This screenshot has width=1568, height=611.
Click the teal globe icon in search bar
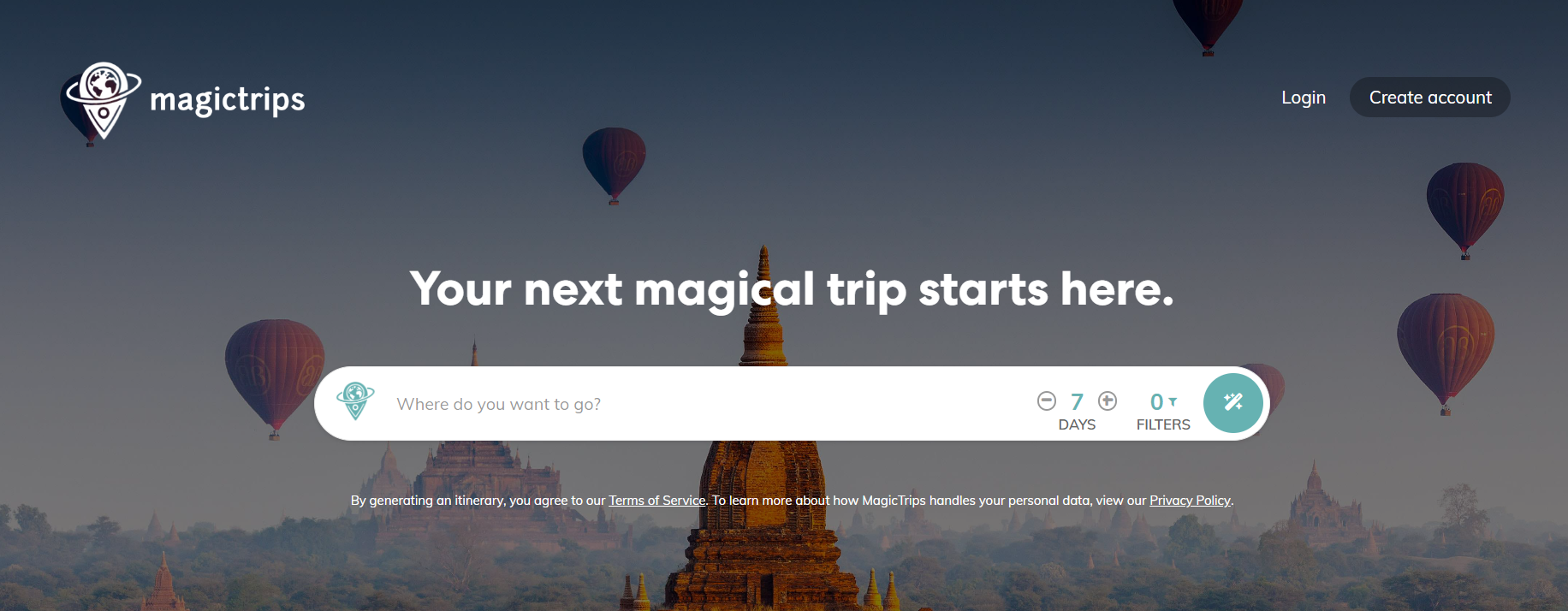(x=355, y=400)
